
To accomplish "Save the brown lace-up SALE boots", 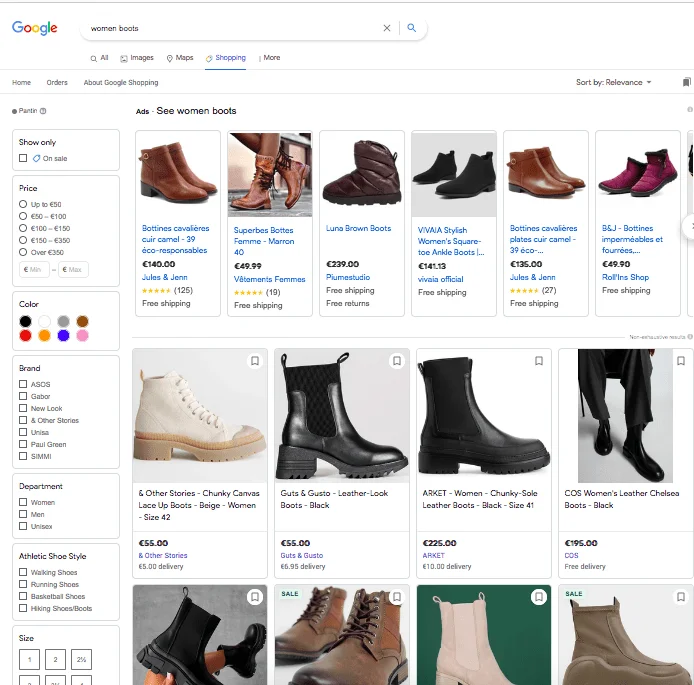I will click(x=397, y=597).
